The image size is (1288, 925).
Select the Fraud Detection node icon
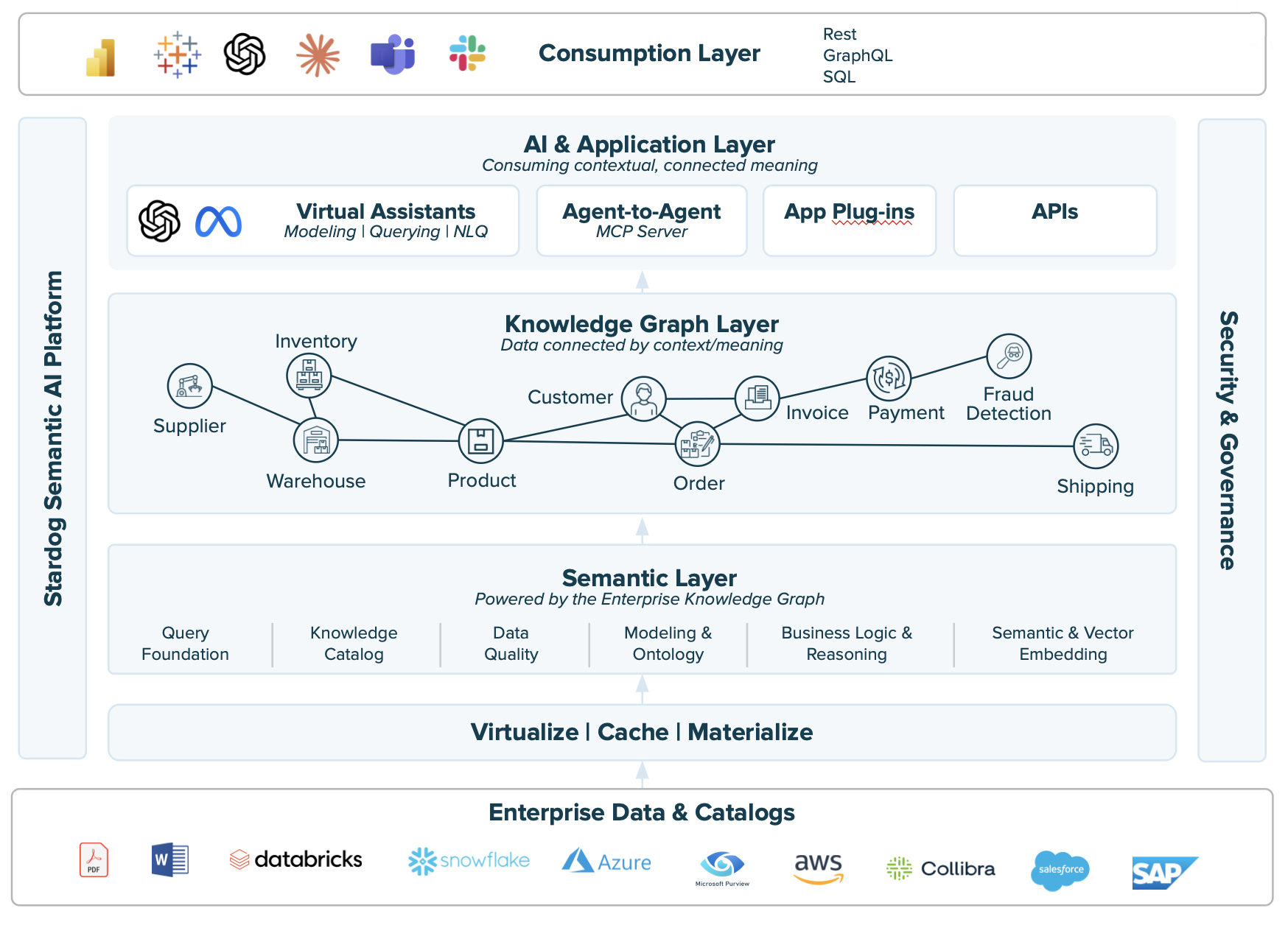[1009, 356]
